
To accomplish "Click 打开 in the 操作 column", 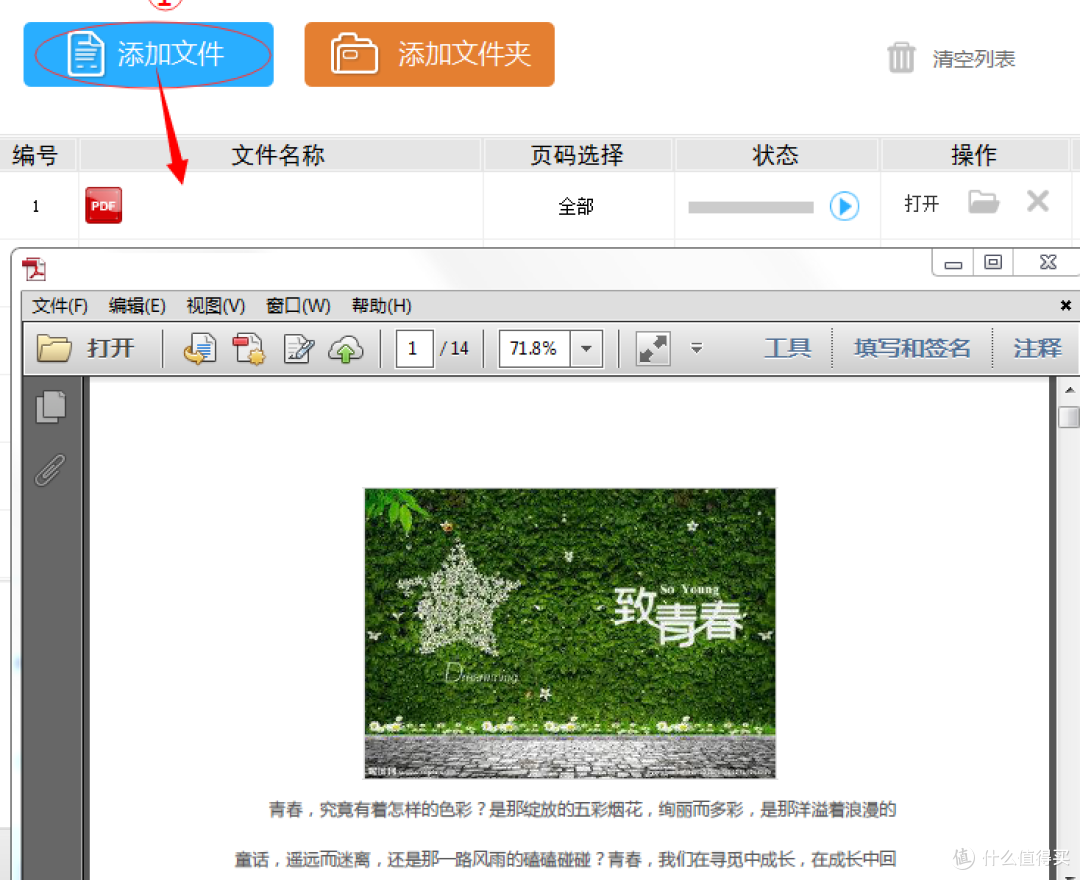I will click(x=922, y=204).
